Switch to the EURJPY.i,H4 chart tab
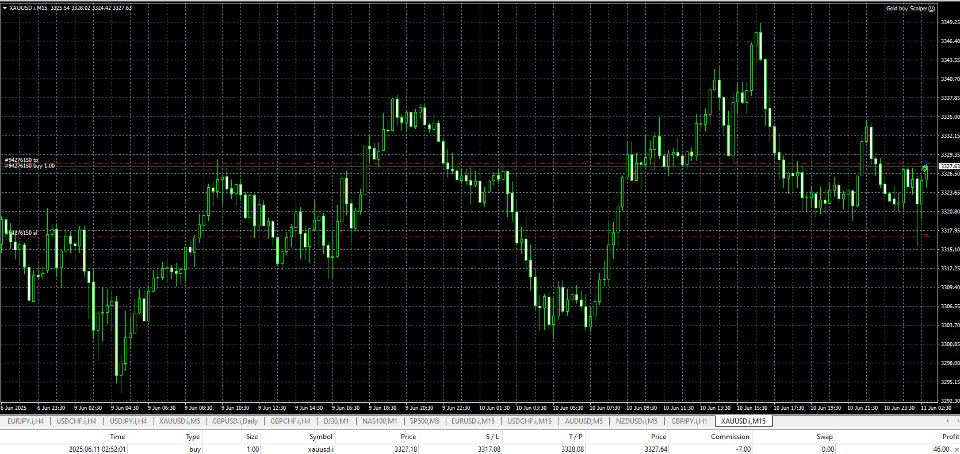 pos(25,422)
